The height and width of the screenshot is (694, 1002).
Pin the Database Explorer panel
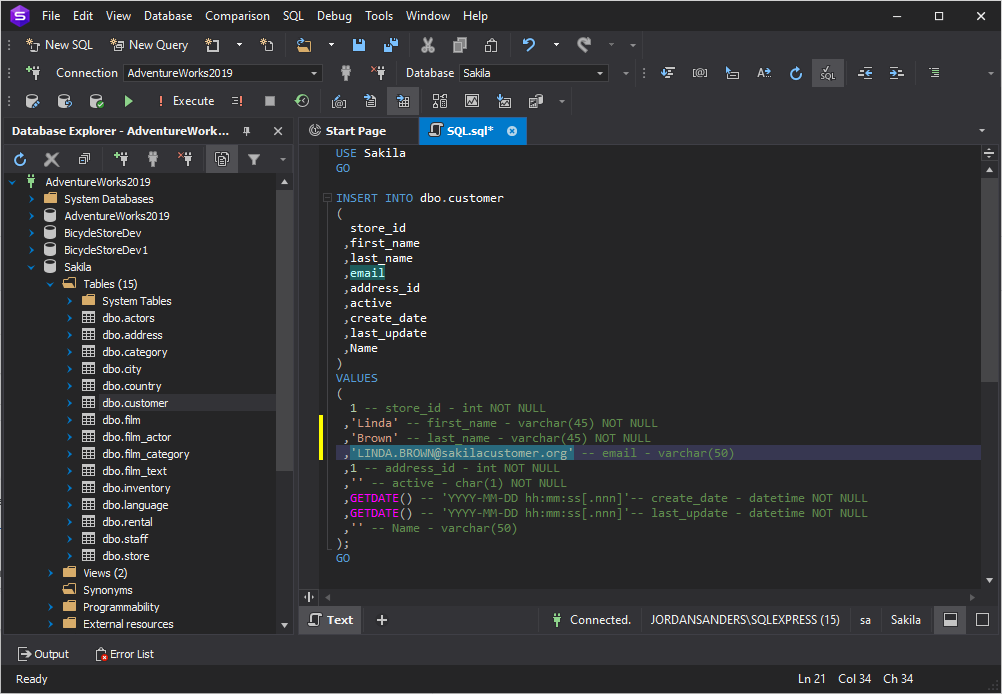point(247,131)
